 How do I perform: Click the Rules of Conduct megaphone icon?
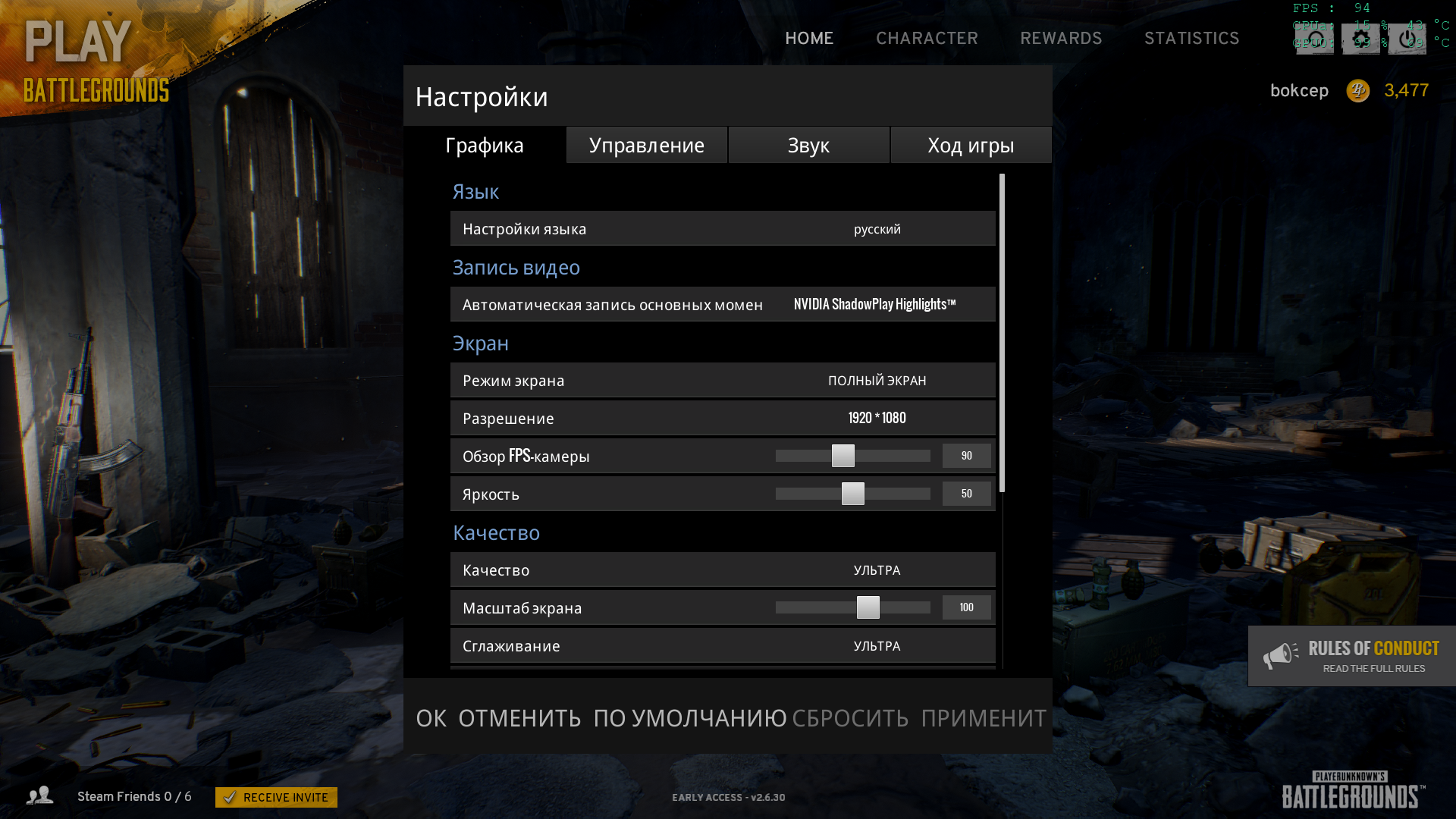click(x=1281, y=655)
